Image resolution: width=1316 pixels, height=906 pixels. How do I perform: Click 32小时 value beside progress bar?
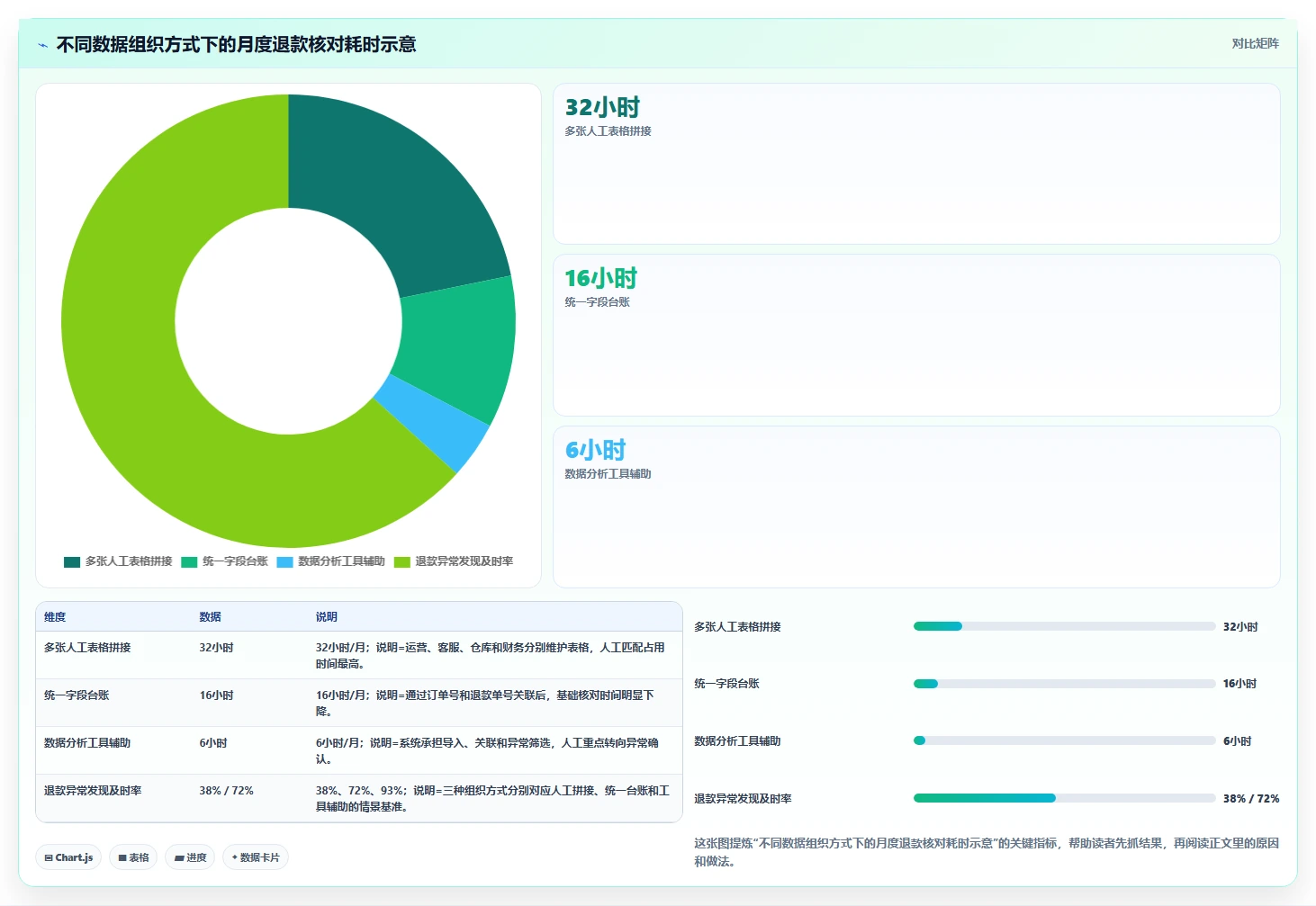coord(1240,627)
